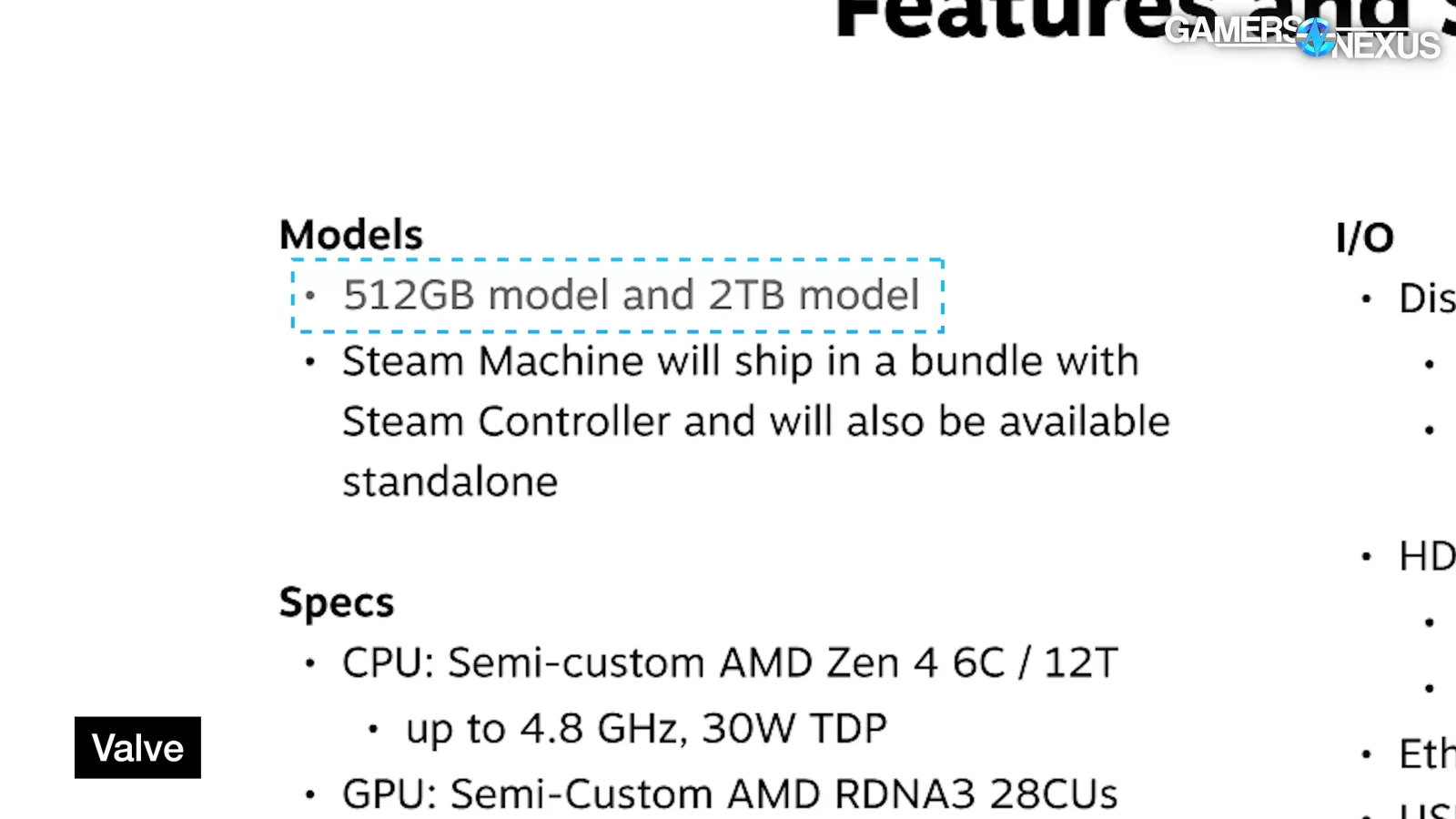This screenshot has height=819, width=1456.
Task: Select the I/O heading
Action: point(1364,238)
